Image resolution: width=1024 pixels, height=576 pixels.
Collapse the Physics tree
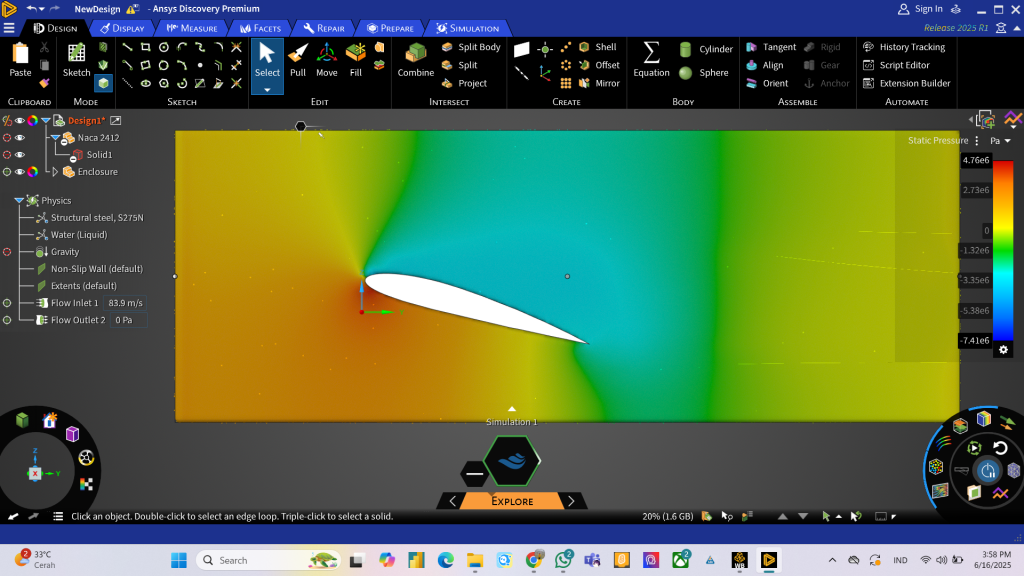pos(19,201)
